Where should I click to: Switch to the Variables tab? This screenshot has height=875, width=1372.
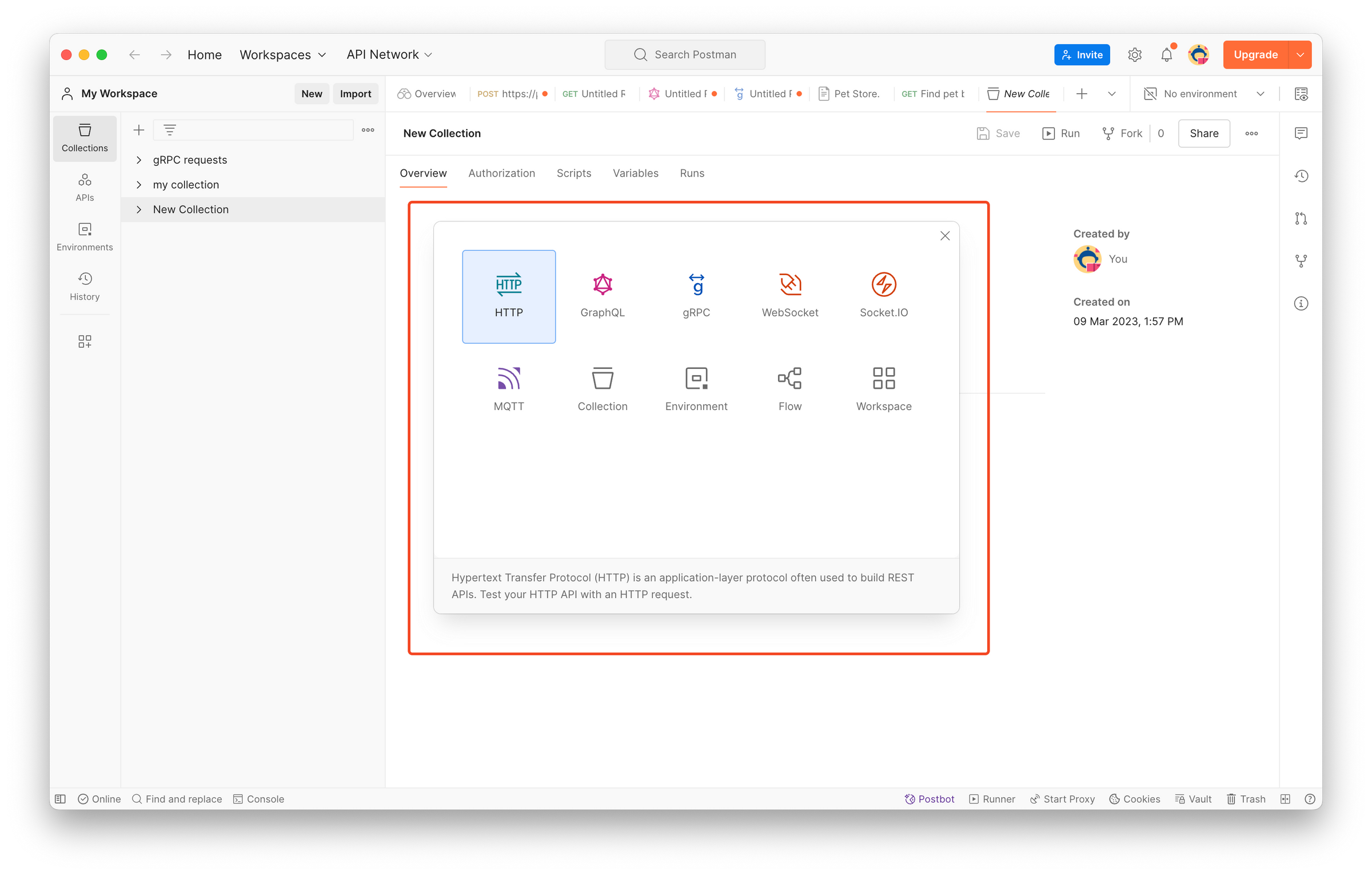[635, 173]
